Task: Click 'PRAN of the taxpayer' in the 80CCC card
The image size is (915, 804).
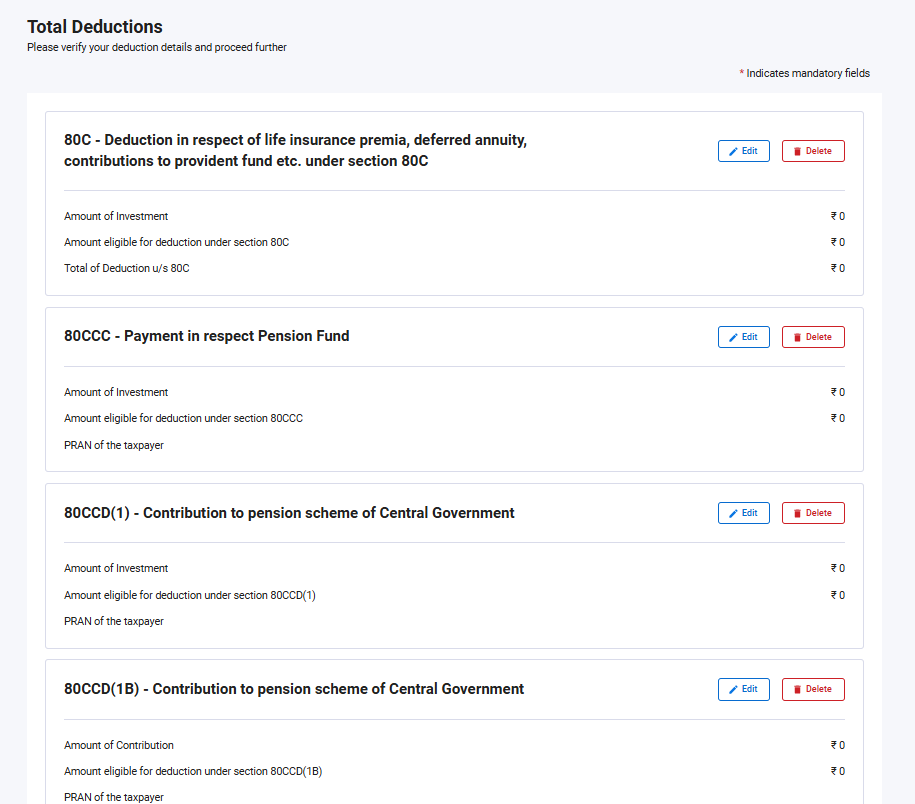Action: [114, 445]
